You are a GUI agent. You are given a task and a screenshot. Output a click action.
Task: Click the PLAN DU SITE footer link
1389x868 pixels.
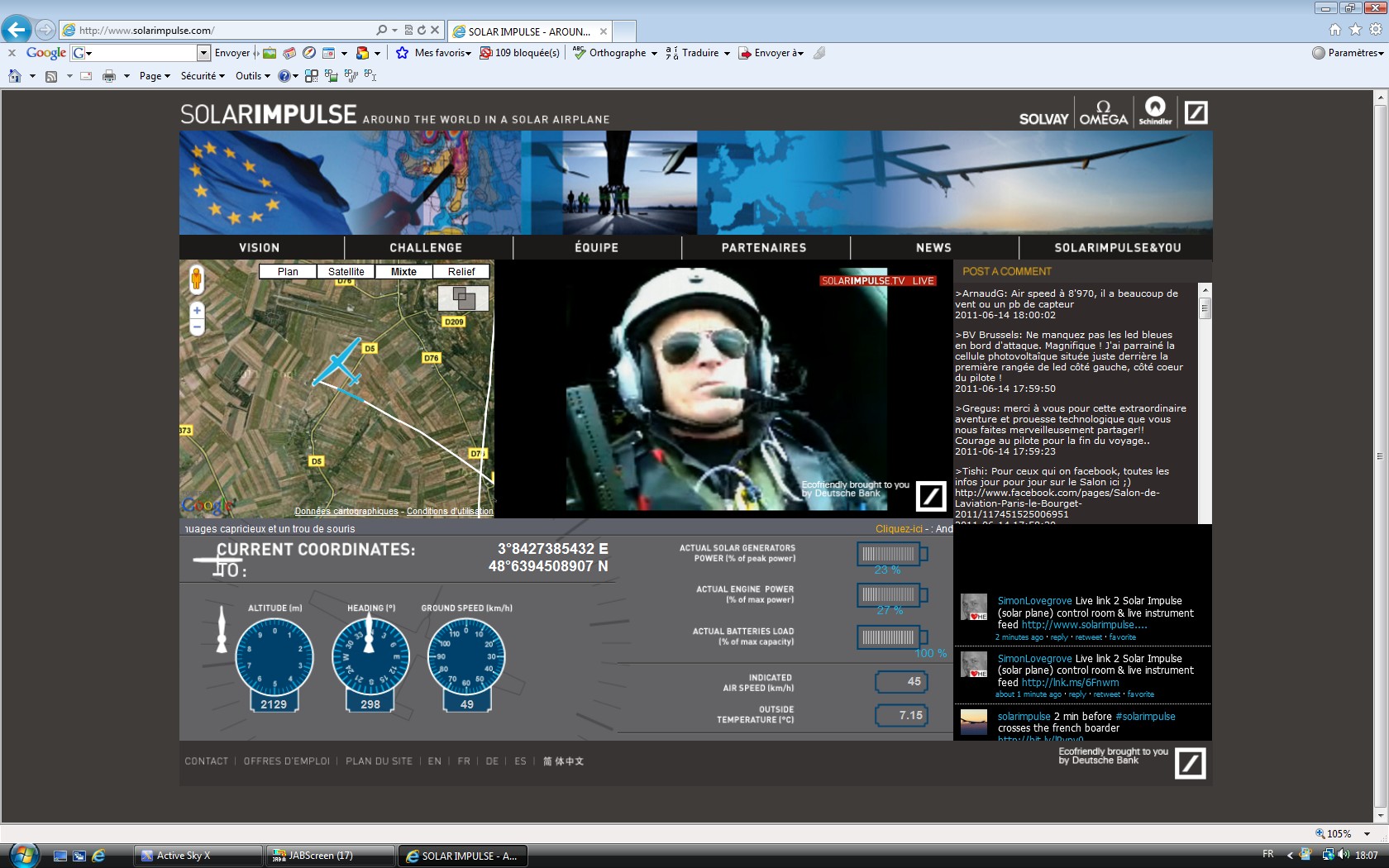click(x=379, y=761)
